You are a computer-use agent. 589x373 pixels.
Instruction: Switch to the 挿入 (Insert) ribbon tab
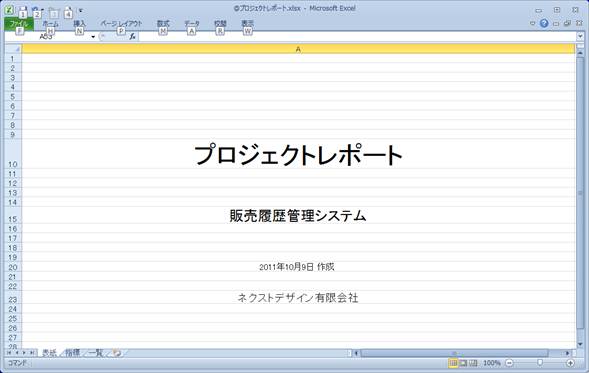click(79, 24)
